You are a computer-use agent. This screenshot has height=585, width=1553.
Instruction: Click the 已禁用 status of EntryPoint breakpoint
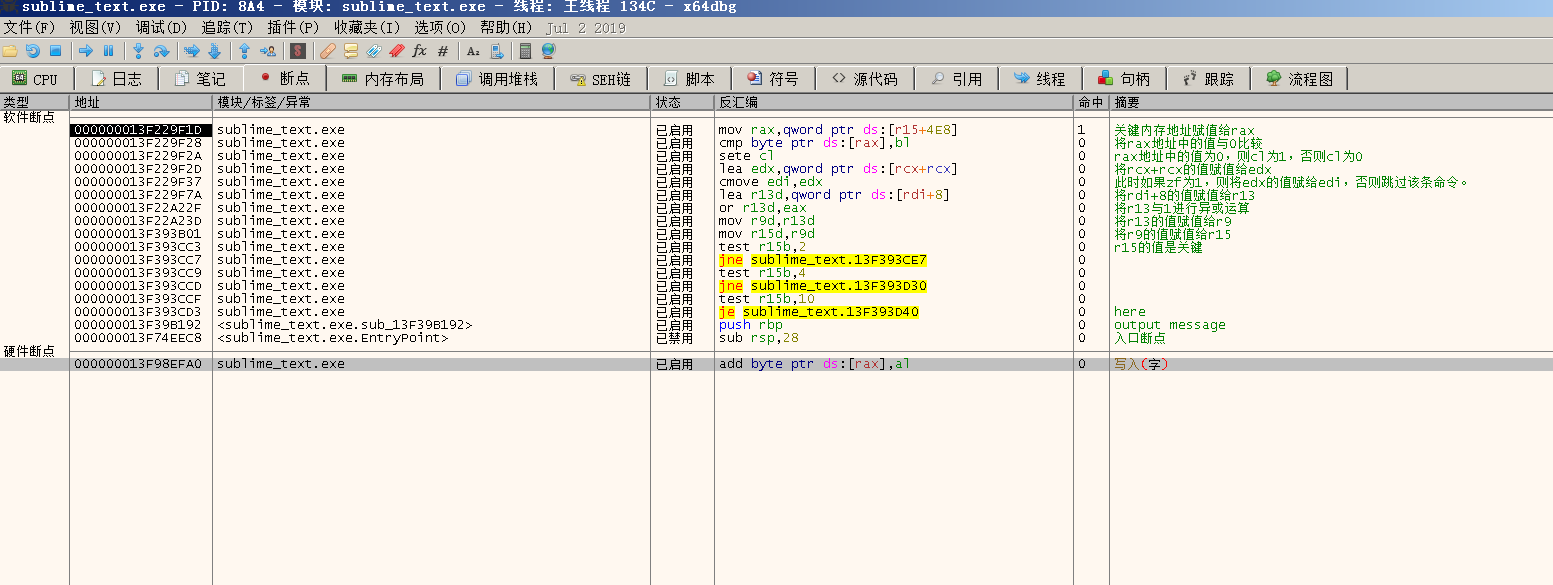674,338
